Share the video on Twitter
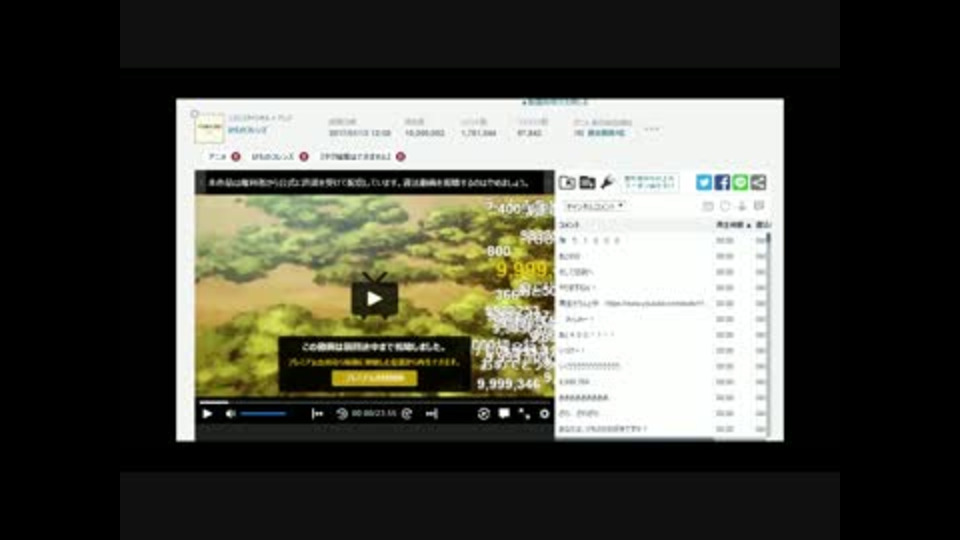This screenshot has width=960, height=540. pyautogui.click(x=704, y=182)
